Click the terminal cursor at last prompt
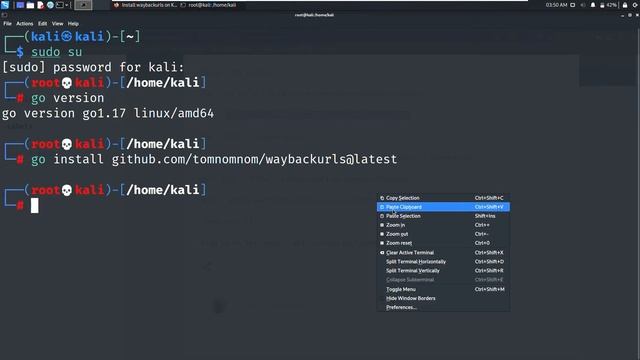Screen dimensions: 640x360 (x=35, y=205)
